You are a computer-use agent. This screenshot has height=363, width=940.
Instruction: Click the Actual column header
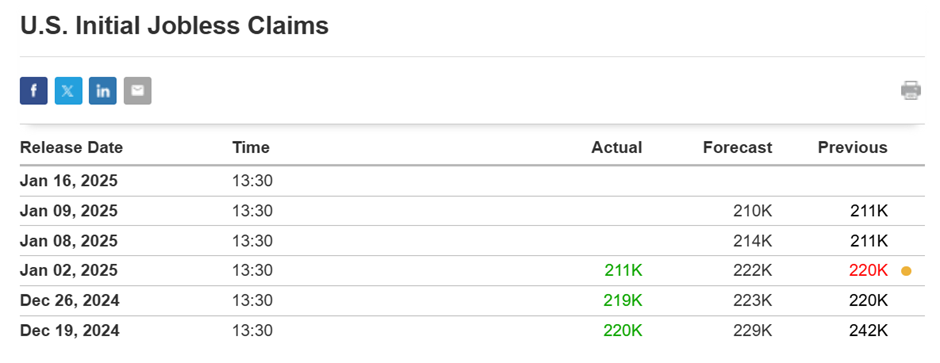point(617,147)
